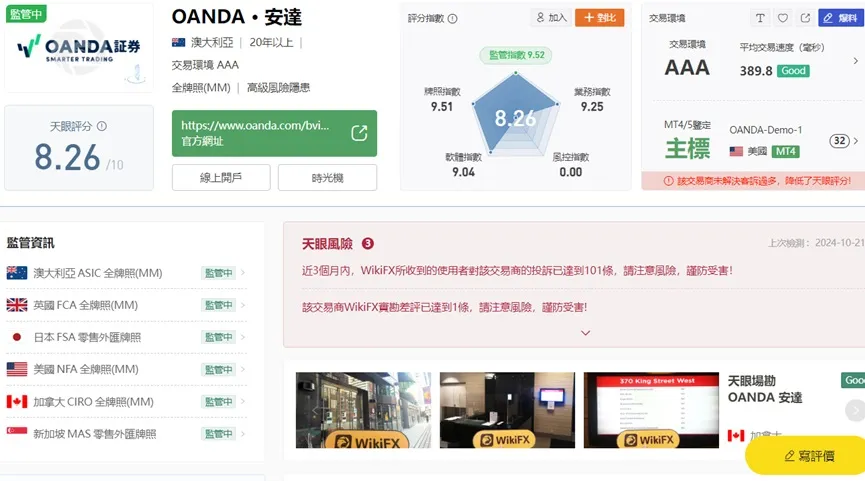Click the 監管中 badge in FCA row
Image resolution: width=865 pixels, height=481 pixels.
pyautogui.click(x=218, y=305)
